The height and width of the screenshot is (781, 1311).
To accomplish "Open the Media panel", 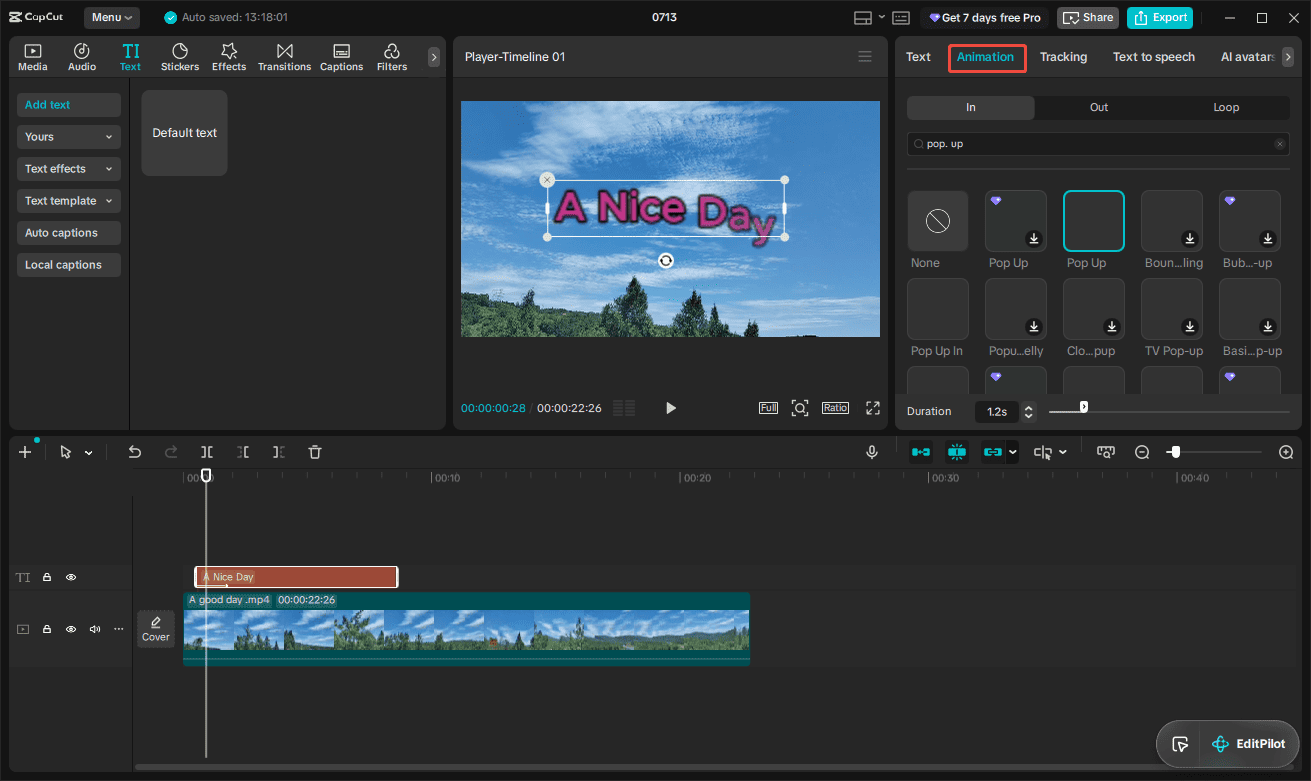I will coord(33,57).
